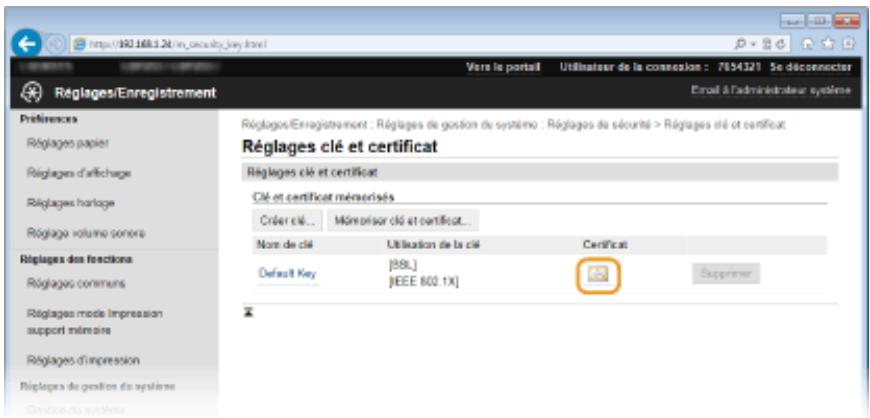Viewport: 870px width, 418px height.
Task: Click Réglages des fonctions sidebar heading
Action: pos(76,259)
